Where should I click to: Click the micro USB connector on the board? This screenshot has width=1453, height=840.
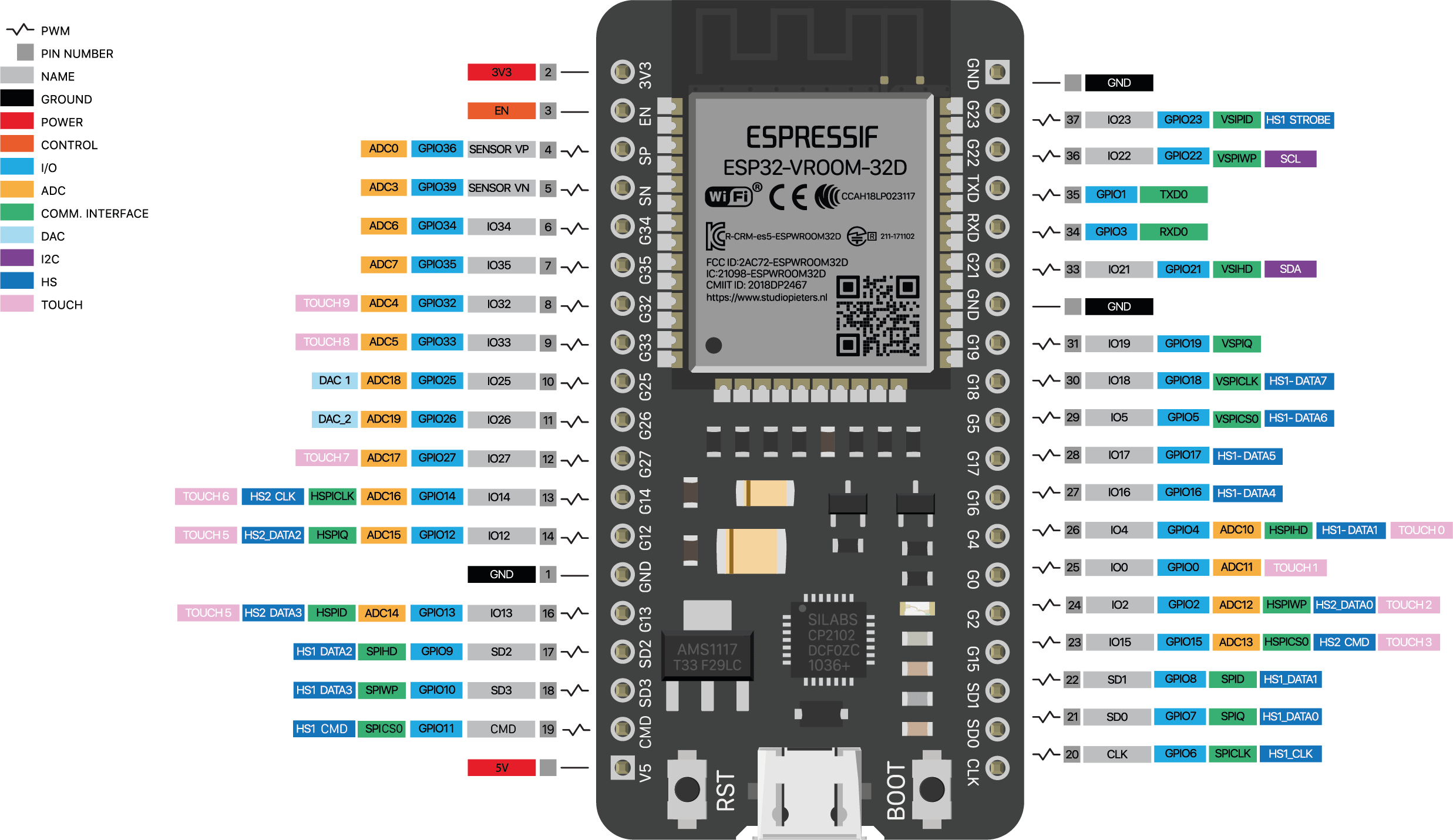coord(809,792)
